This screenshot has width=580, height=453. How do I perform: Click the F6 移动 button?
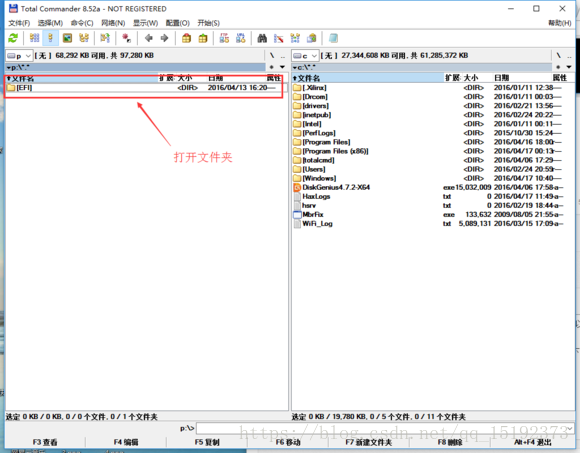[288, 442]
